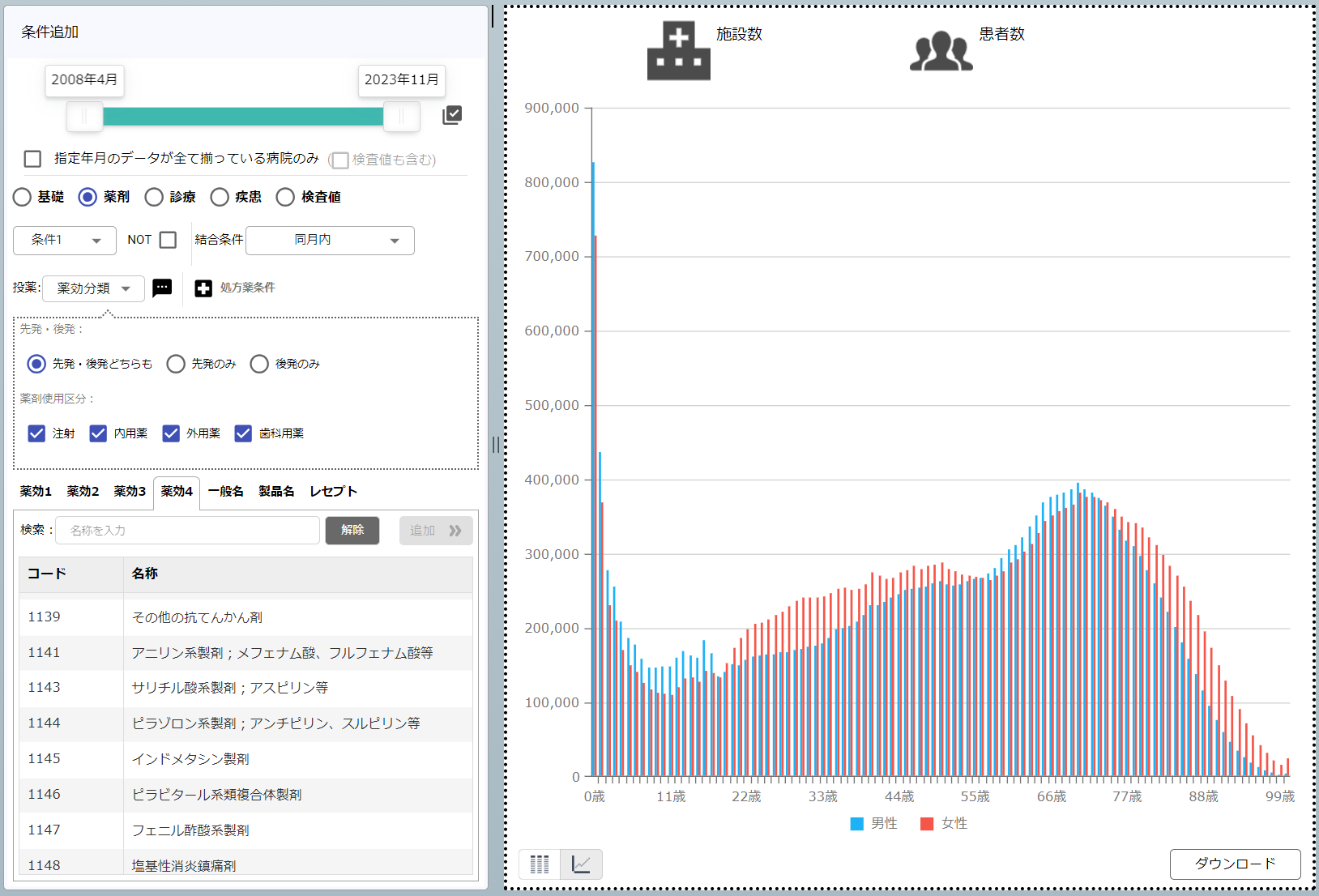Open the 薬効分類 dropdown
This screenshot has width=1319, height=896.
(x=93, y=288)
